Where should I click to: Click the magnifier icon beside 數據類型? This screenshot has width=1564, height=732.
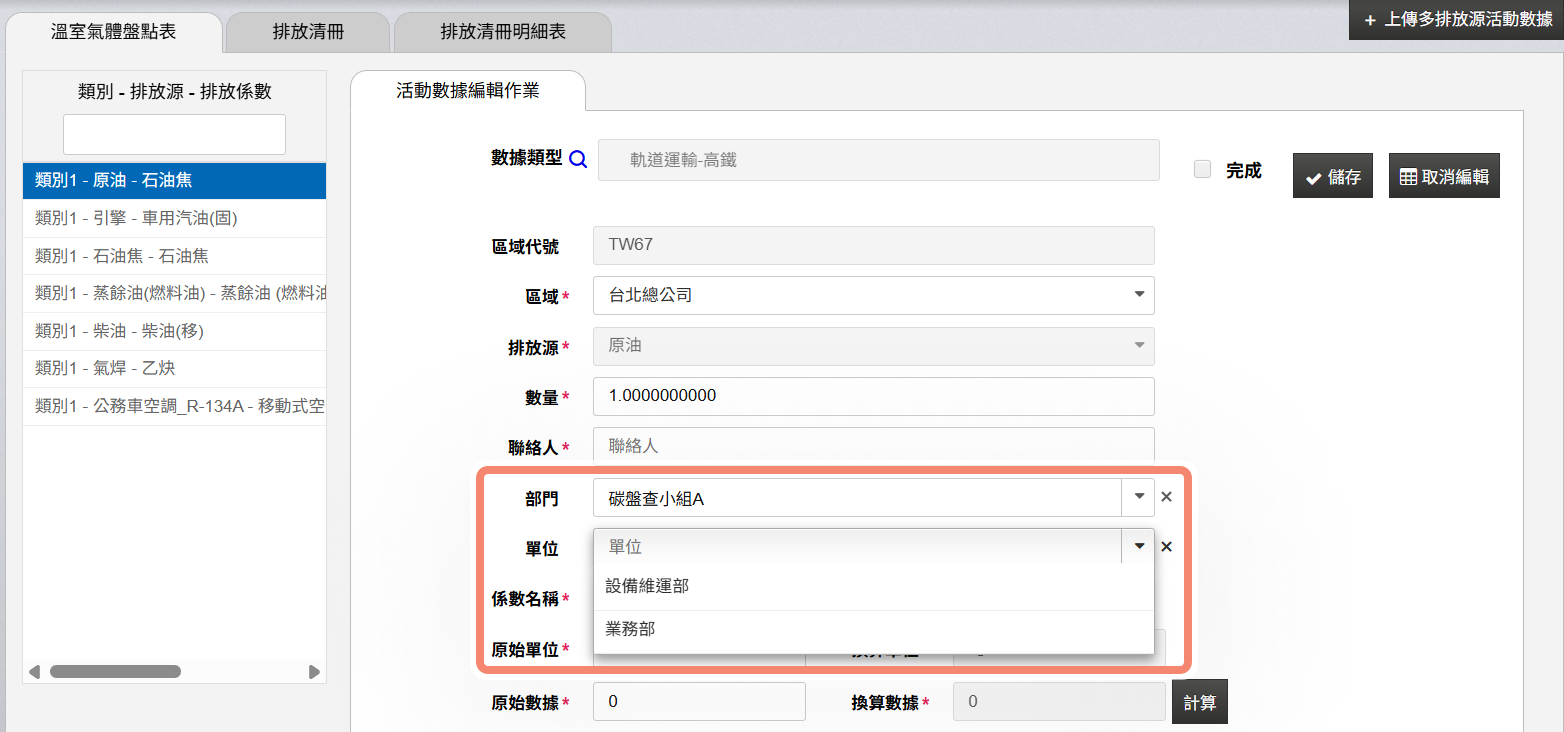578,159
